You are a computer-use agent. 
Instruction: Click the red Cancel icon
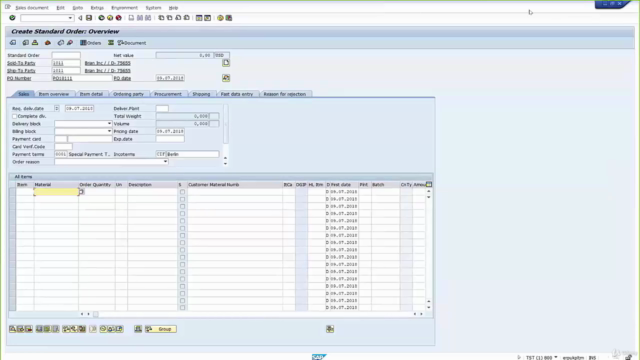pyautogui.click(x=118, y=18)
